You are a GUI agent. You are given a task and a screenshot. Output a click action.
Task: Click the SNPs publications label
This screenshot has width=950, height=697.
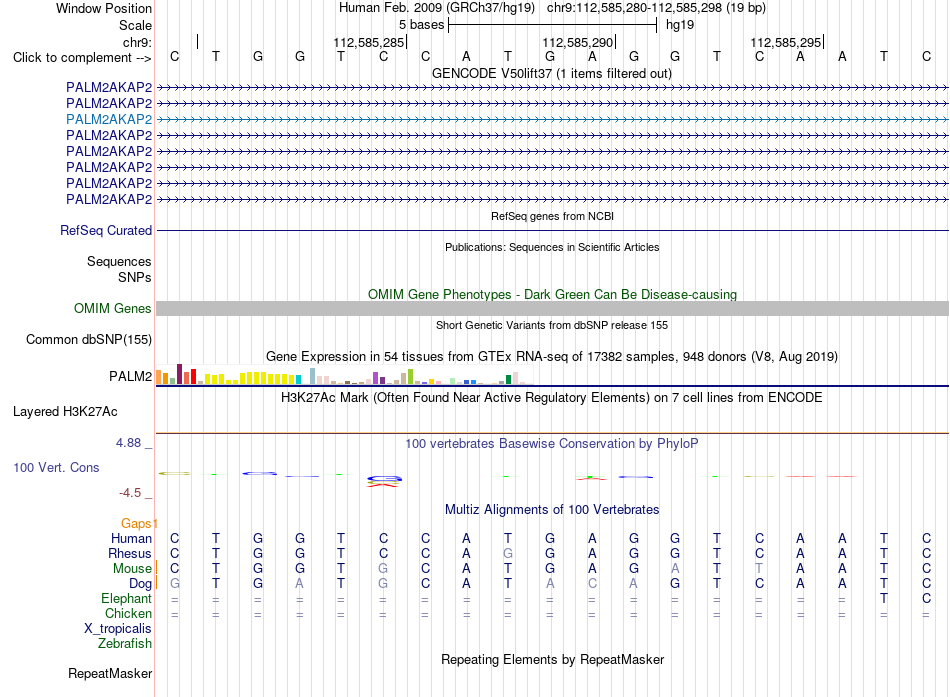coord(135,277)
